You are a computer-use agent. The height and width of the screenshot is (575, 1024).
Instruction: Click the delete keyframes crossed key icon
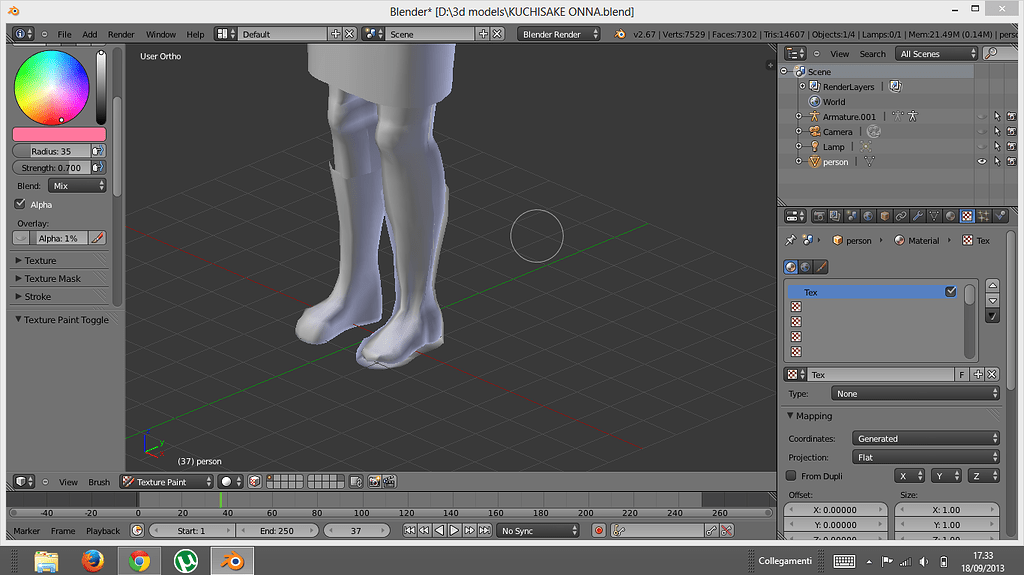[x=727, y=531]
